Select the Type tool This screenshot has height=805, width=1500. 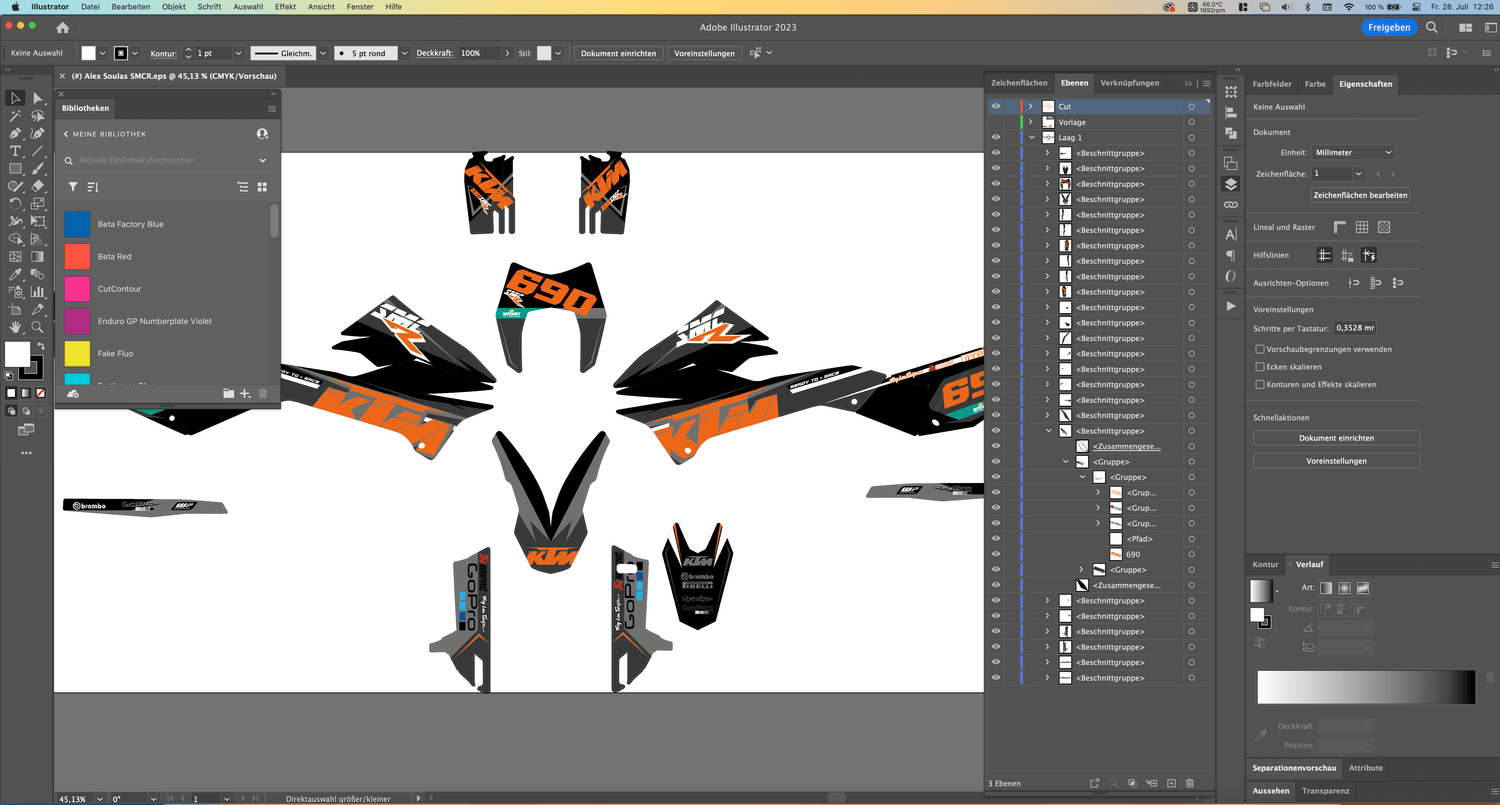point(15,151)
